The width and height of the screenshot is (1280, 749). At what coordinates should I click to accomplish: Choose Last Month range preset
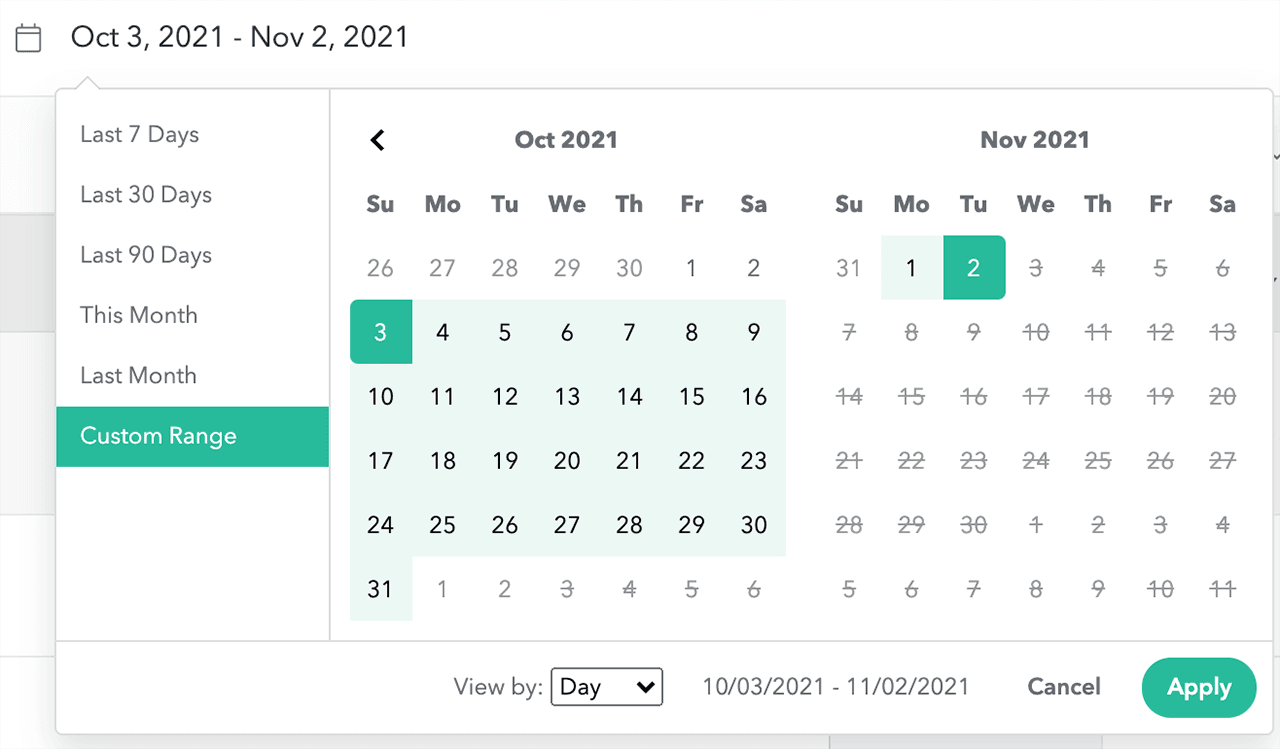coord(138,376)
